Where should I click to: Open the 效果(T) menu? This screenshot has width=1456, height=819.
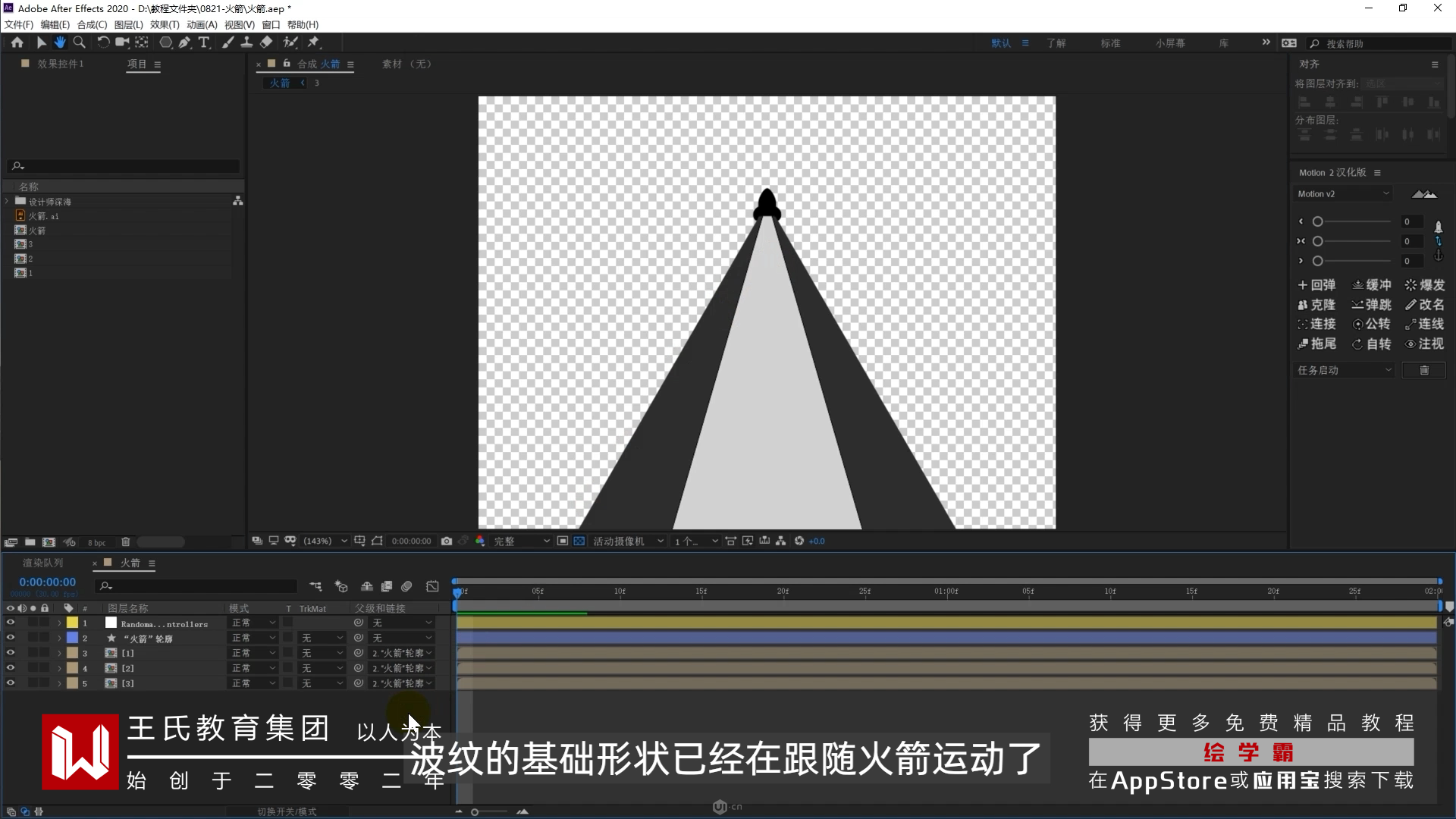(x=164, y=24)
